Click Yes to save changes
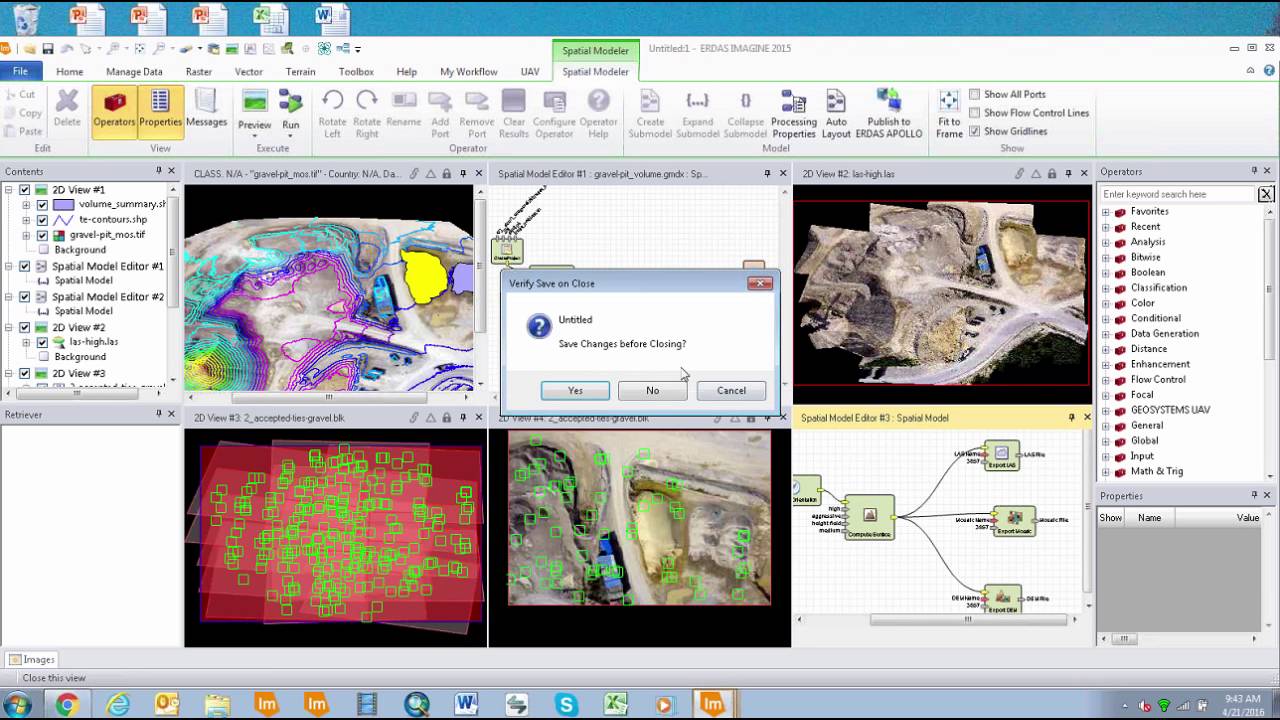Image resolution: width=1280 pixels, height=720 pixels. coord(575,391)
